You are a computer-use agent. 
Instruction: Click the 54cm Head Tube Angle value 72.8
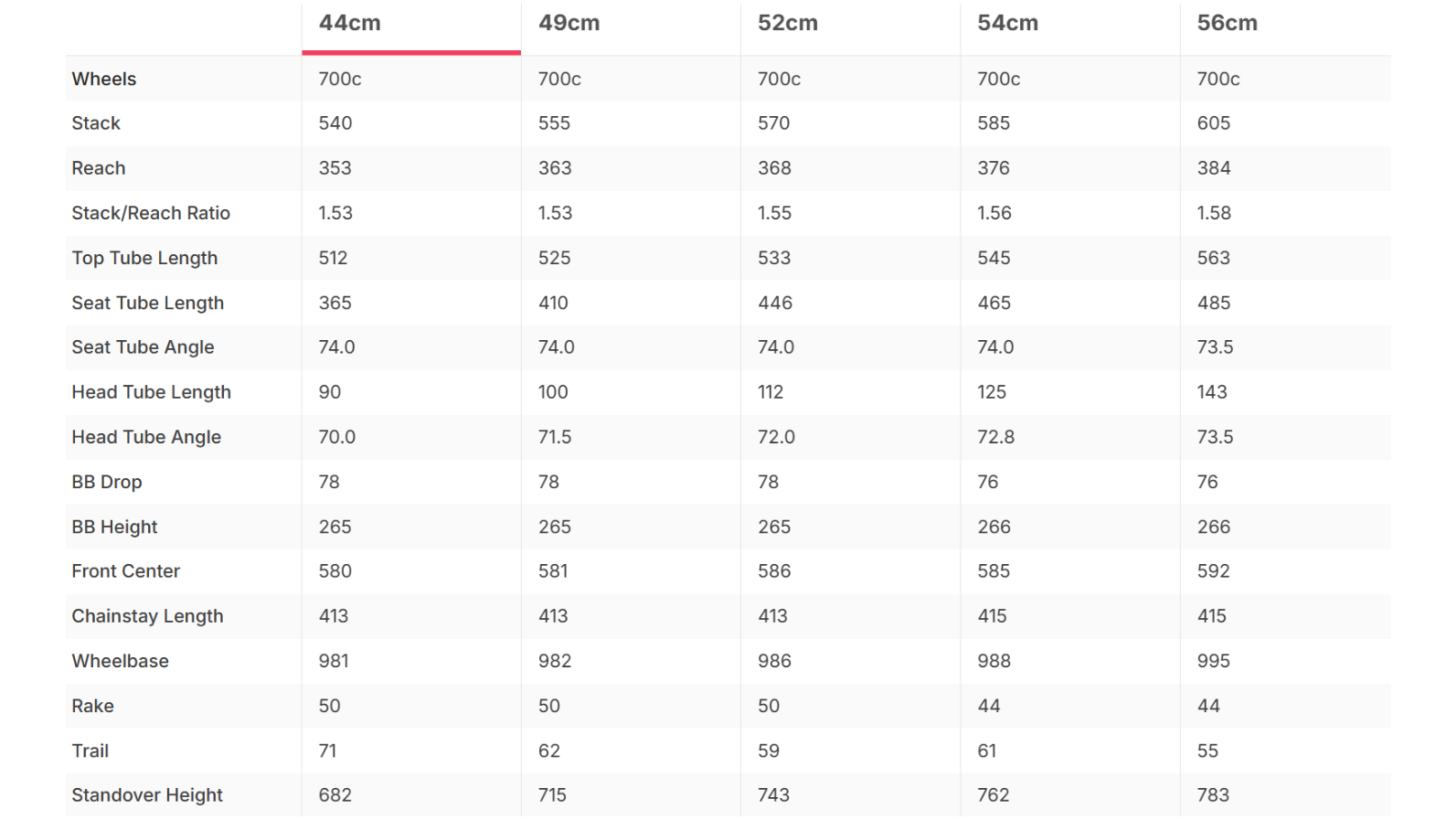tap(995, 437)
